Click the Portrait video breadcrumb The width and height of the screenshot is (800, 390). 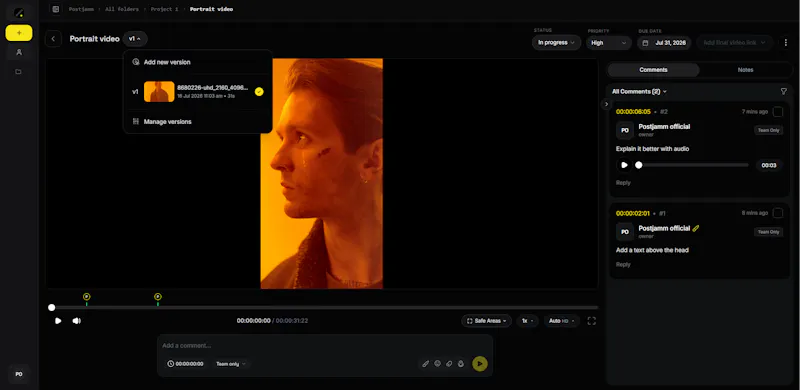[x=211, y=9]
